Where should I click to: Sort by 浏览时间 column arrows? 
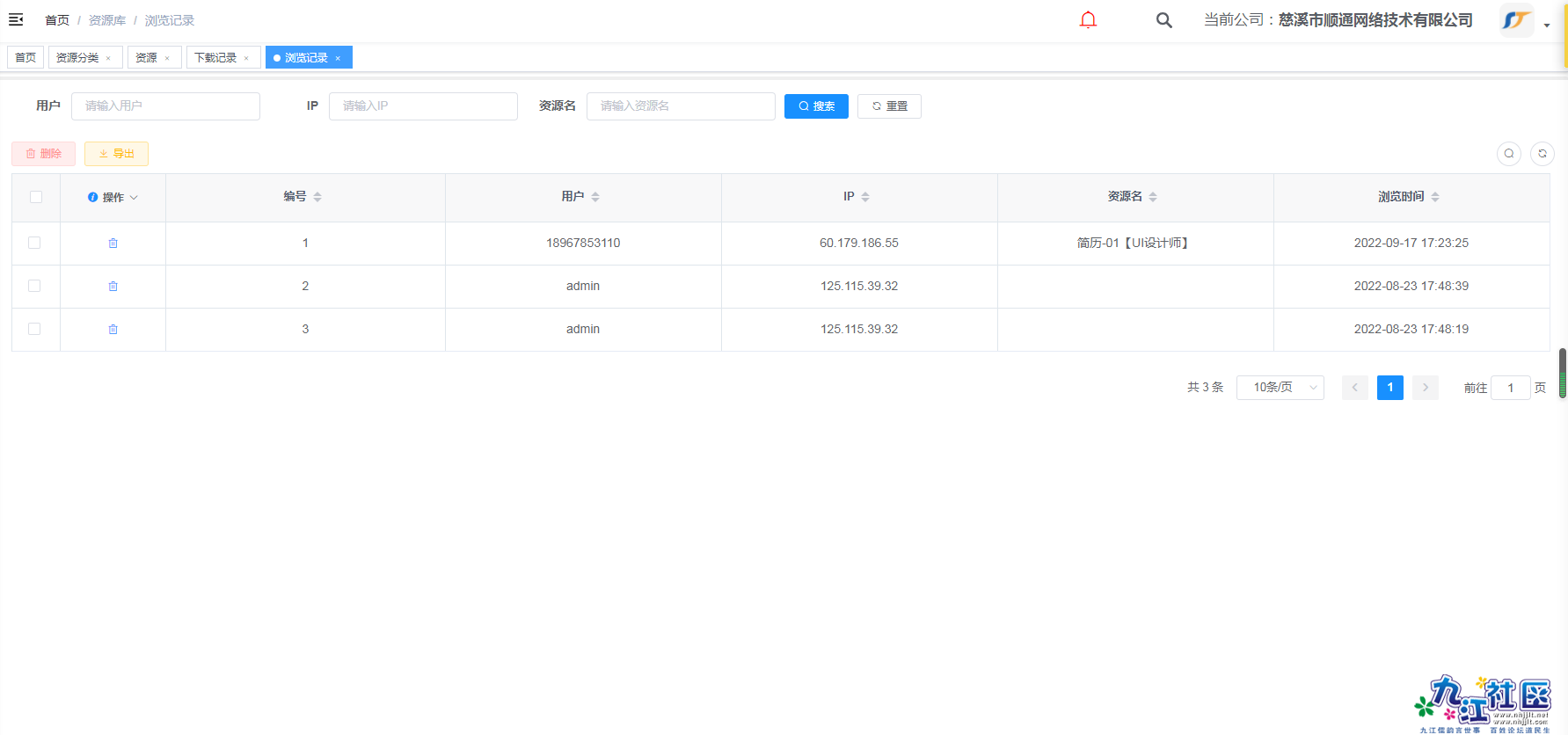click(x=1435, y=197)
